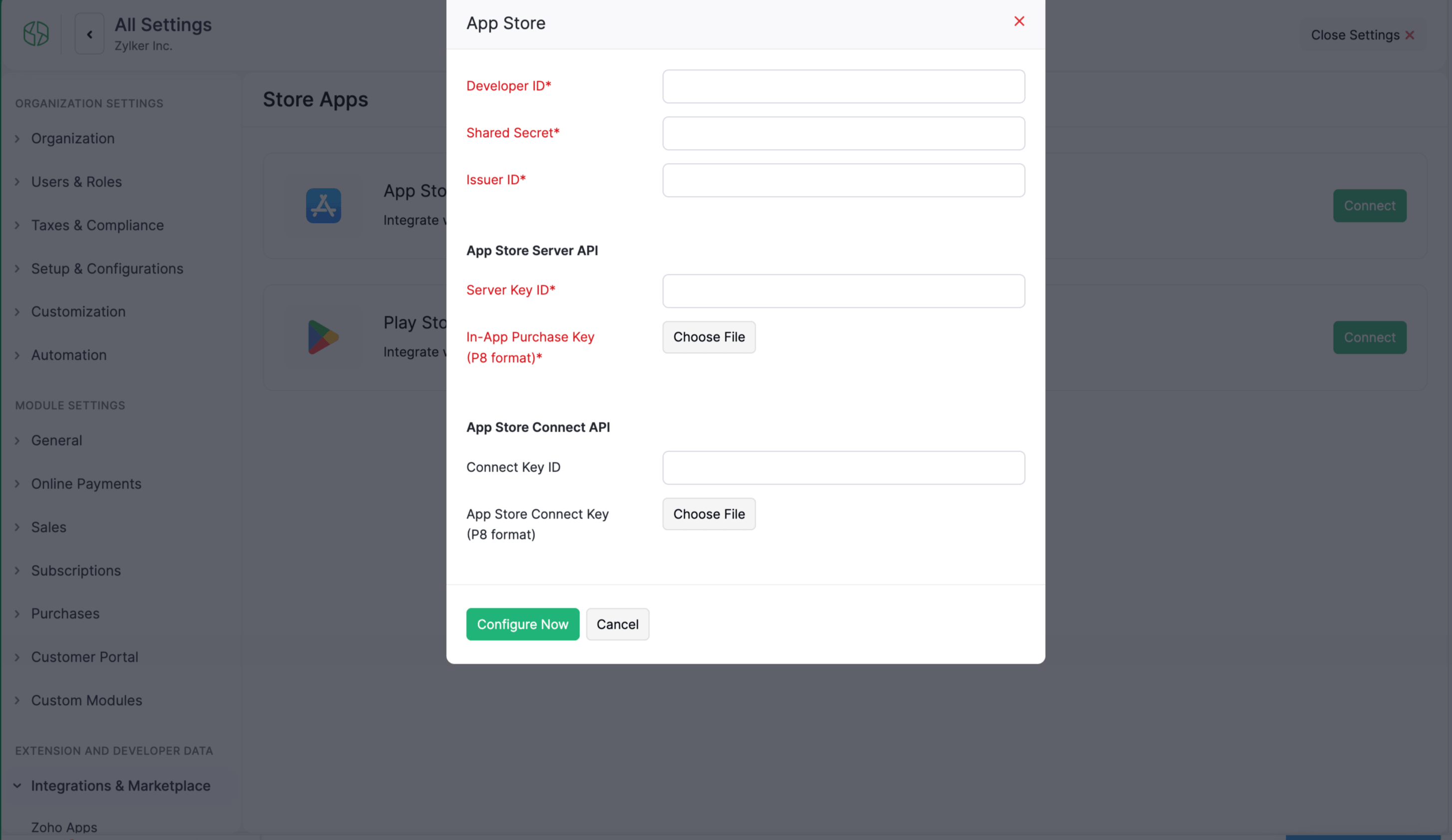Click the Developer ID label

508,86
